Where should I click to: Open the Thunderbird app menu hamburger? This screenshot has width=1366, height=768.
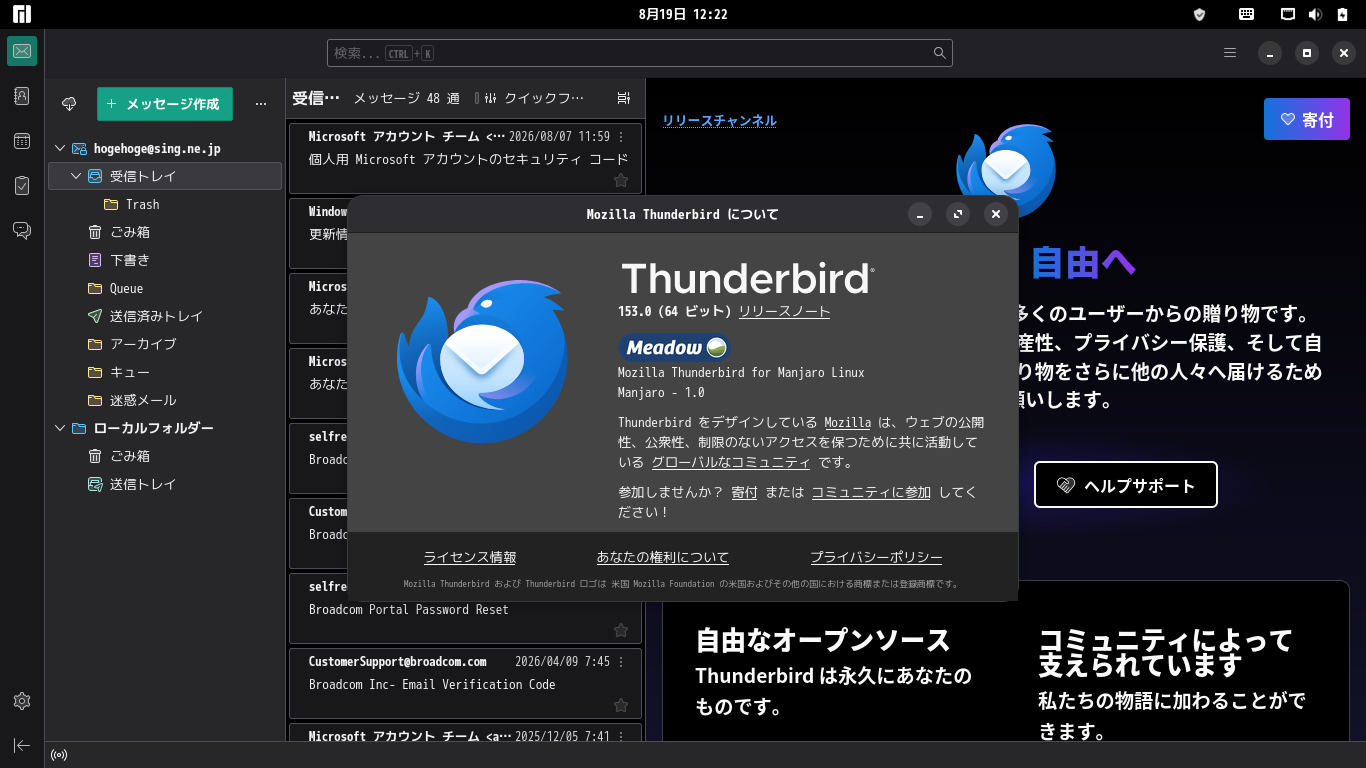[1230, 53]
